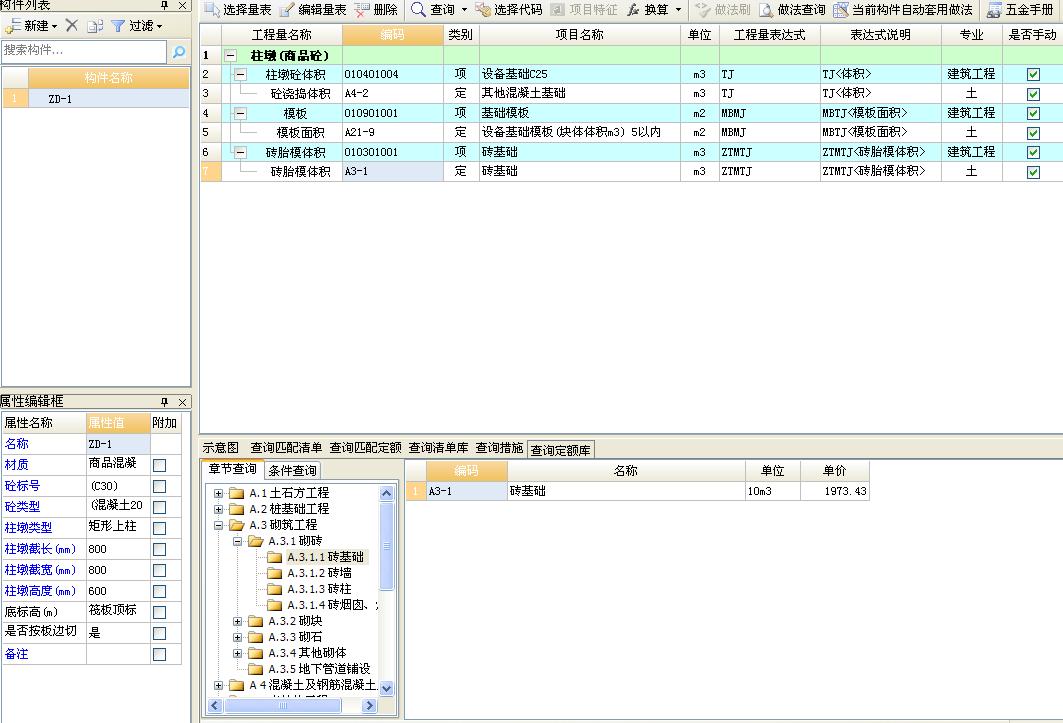The width and height of the screenshot is (1063, 723).
Task: Click the 新建 component icon
Action: 13,26
